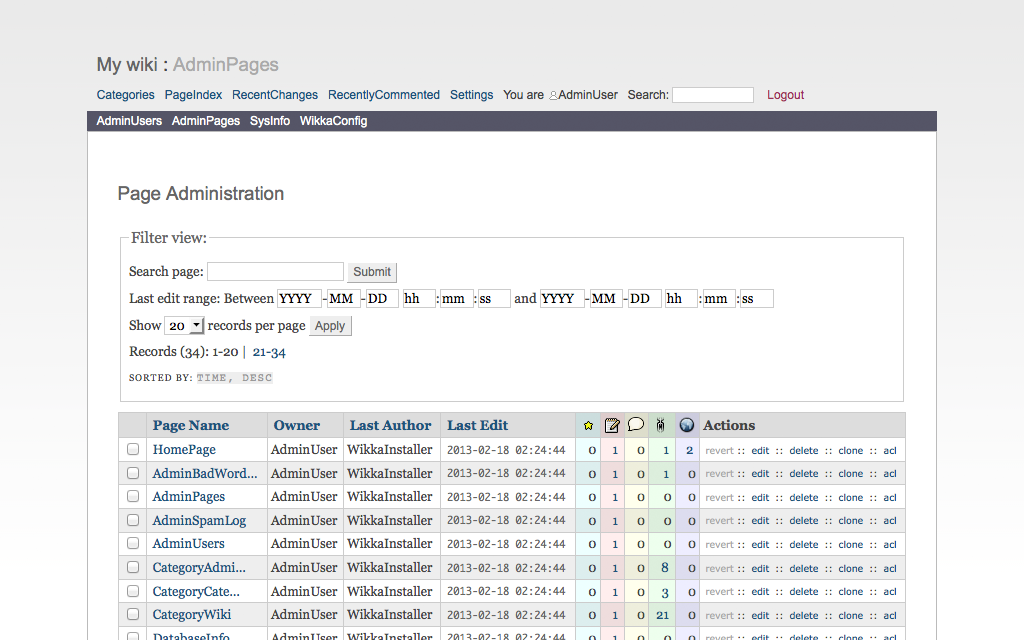Focus the Search page input field
The width and height of the screenshot is (1024, 640).
(275, 272)
